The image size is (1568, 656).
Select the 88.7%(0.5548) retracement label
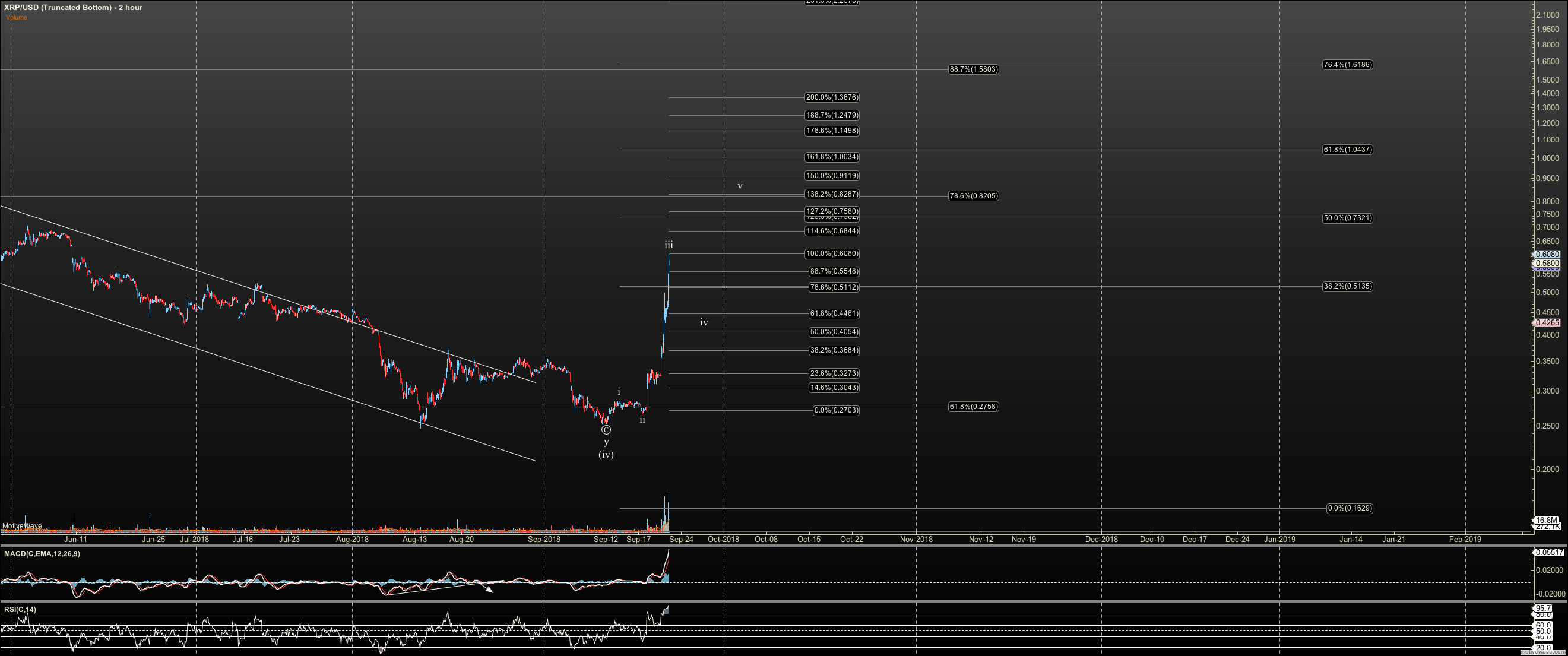[x=834, y=271]
